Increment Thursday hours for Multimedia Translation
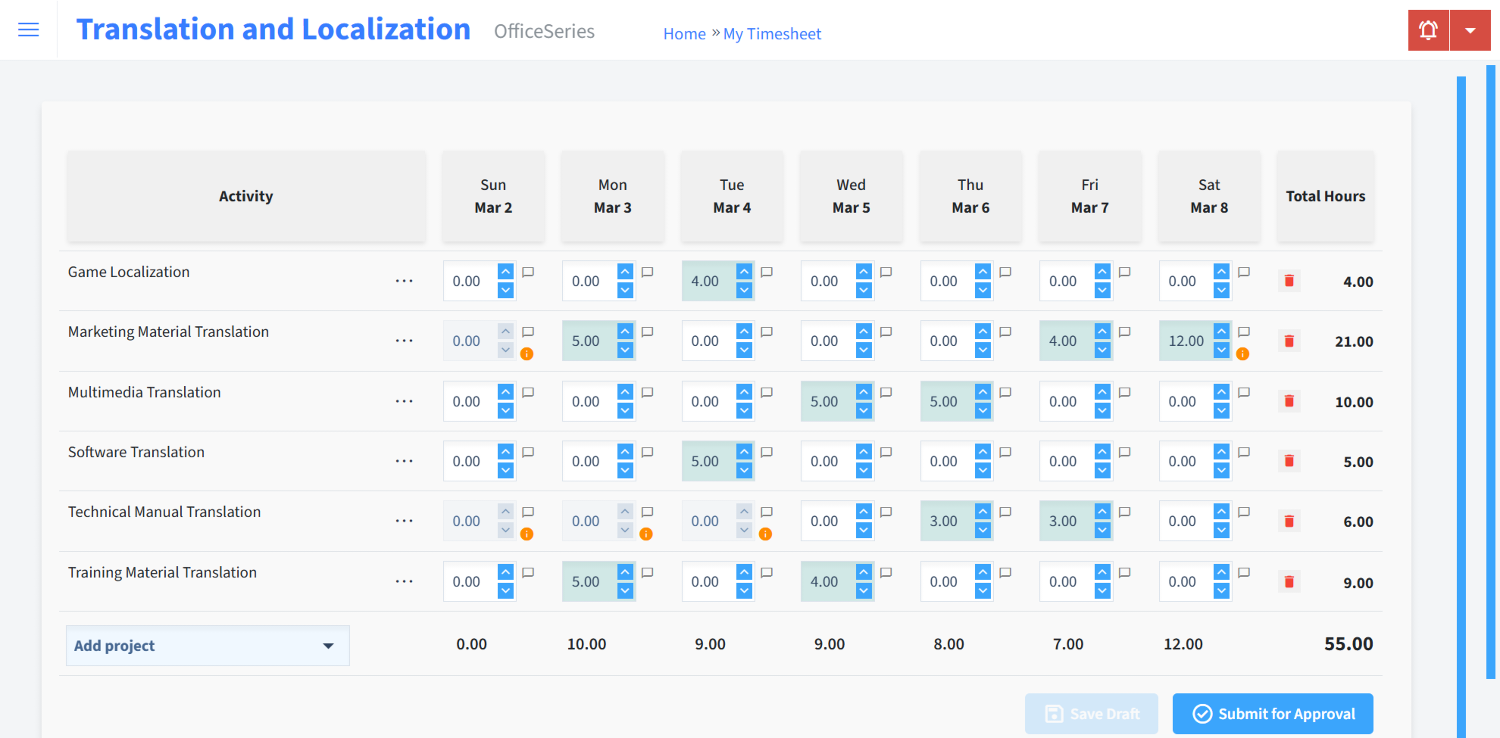The height and width of the screenshot is (738, 1500). coord(982,393)
